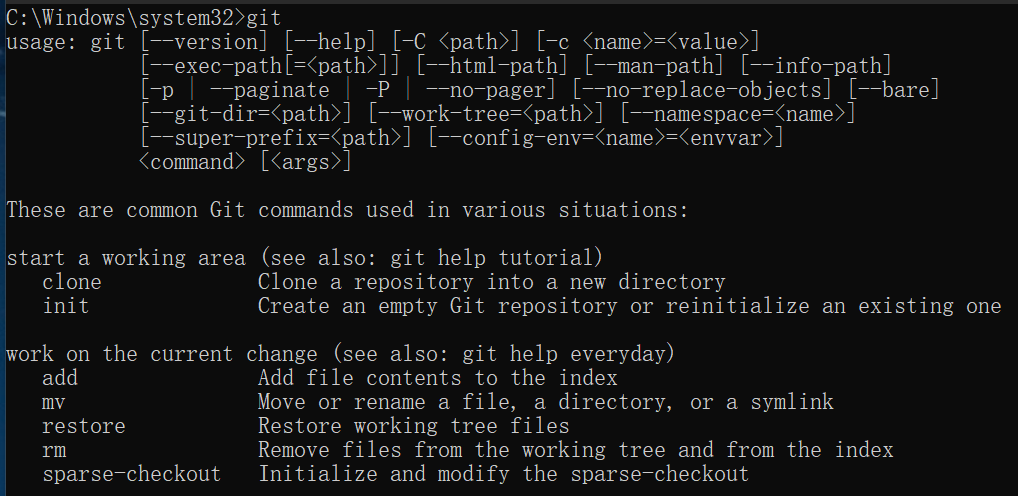Click the '[--no-replace-objects]' option
1018x496 pixels.
702,90
